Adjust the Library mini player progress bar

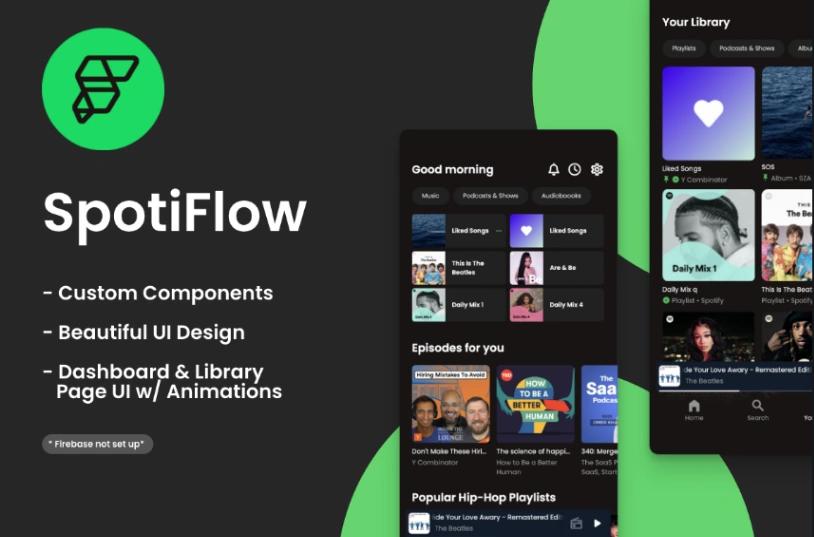pyautogui.click(x=736, y=391)
